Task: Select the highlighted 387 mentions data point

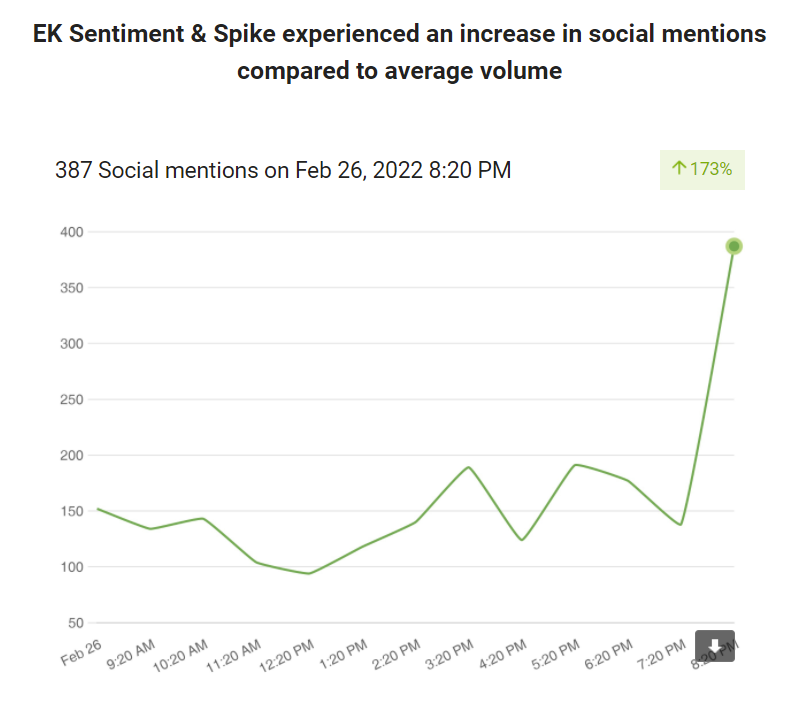Action: coord(734,246)
